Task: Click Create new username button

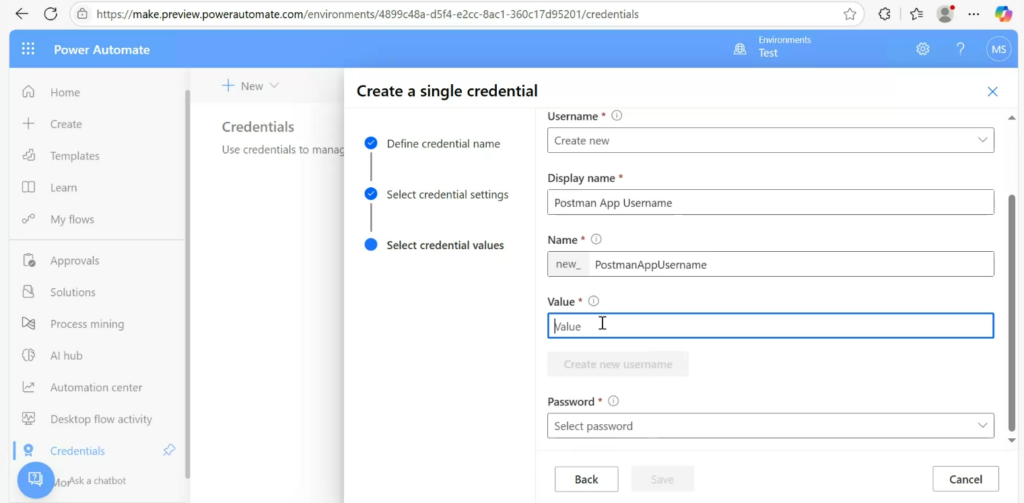Action: coord(618,364)
